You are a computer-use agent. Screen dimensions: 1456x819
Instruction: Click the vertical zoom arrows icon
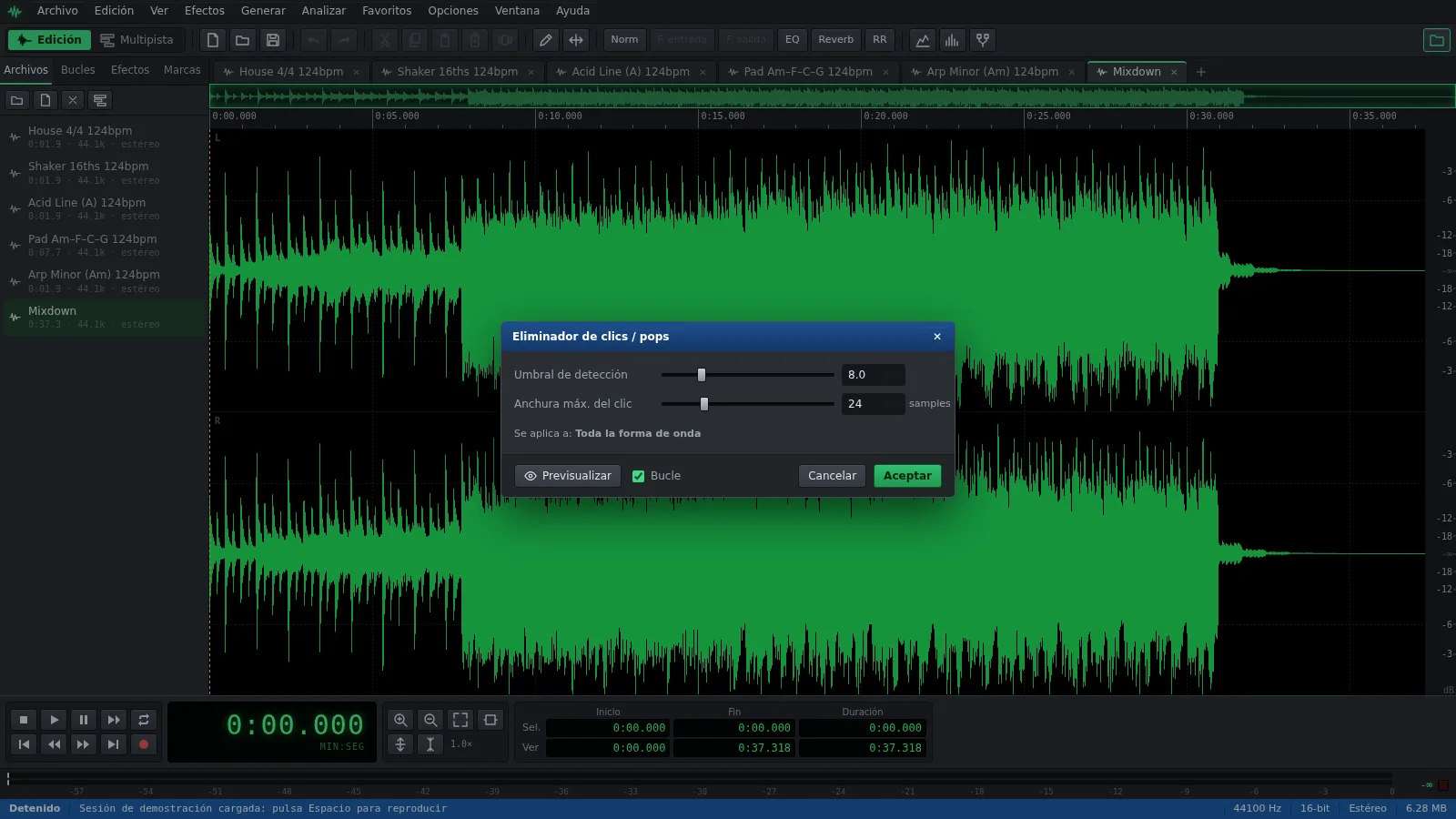coord(400,744)
